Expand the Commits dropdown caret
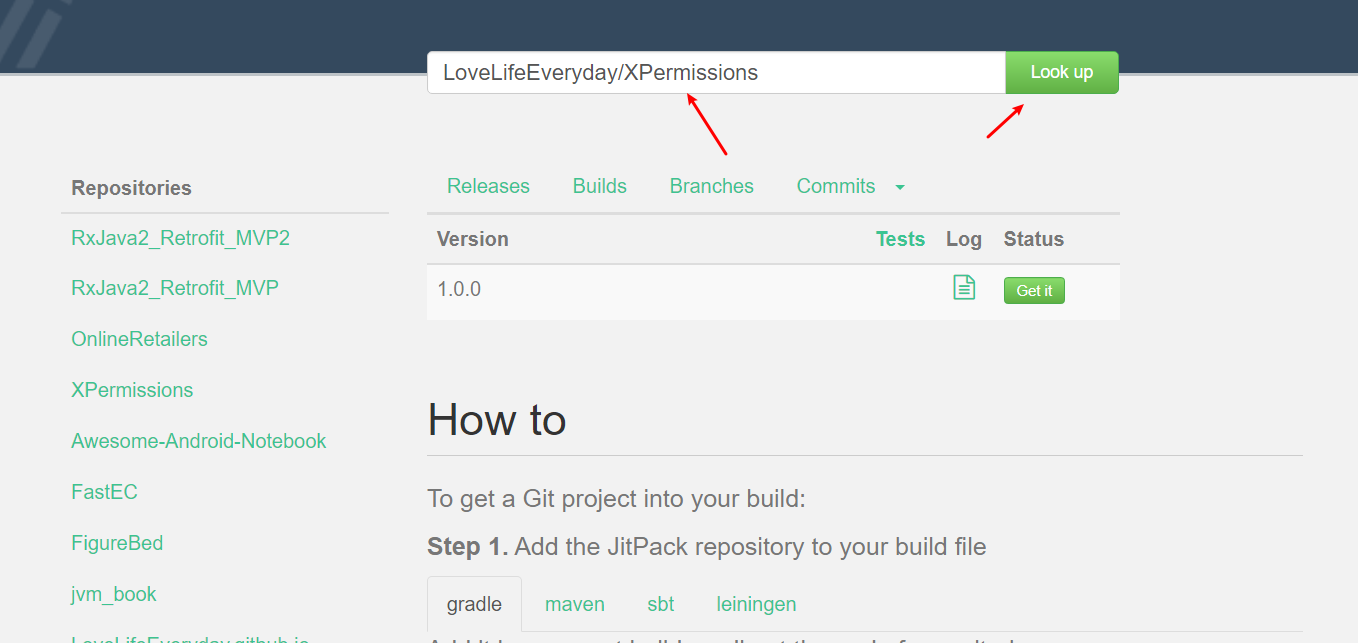The height and width of the screenshot is (643, 1358). (900, 187)
